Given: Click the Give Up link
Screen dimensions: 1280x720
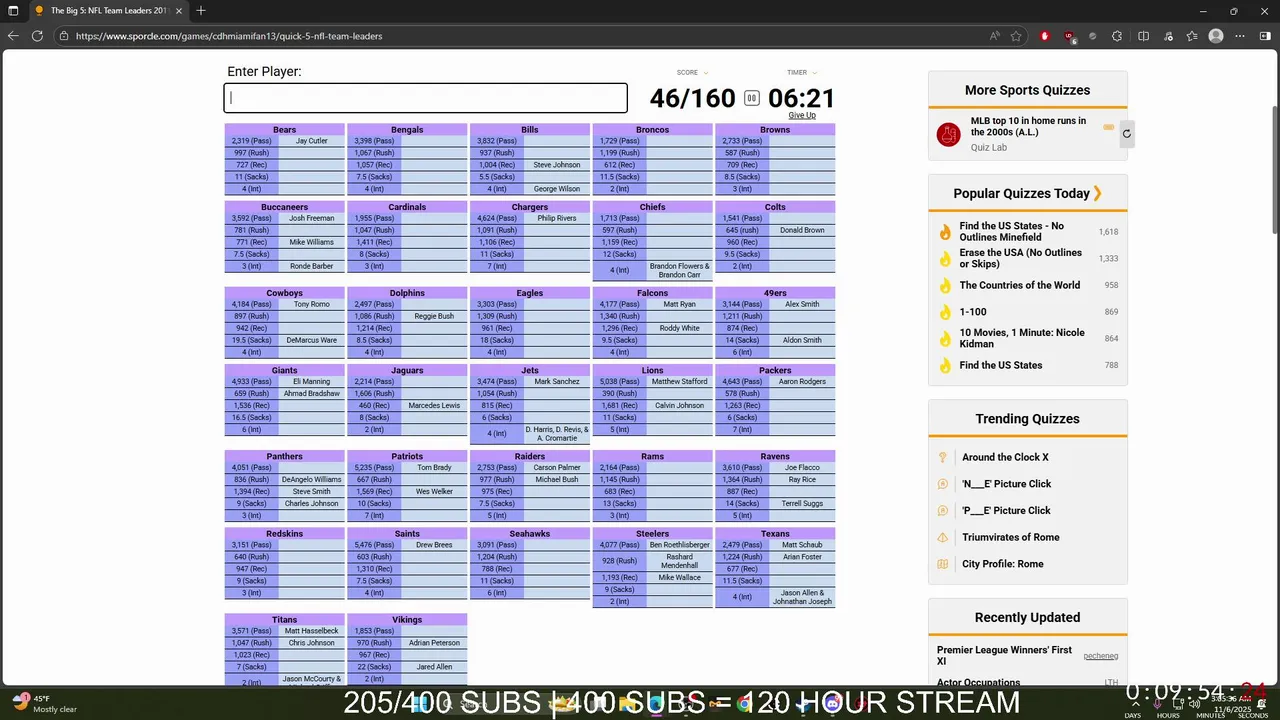Looking at the screenshot, I should pyautogui.click(x=802, y=115).
